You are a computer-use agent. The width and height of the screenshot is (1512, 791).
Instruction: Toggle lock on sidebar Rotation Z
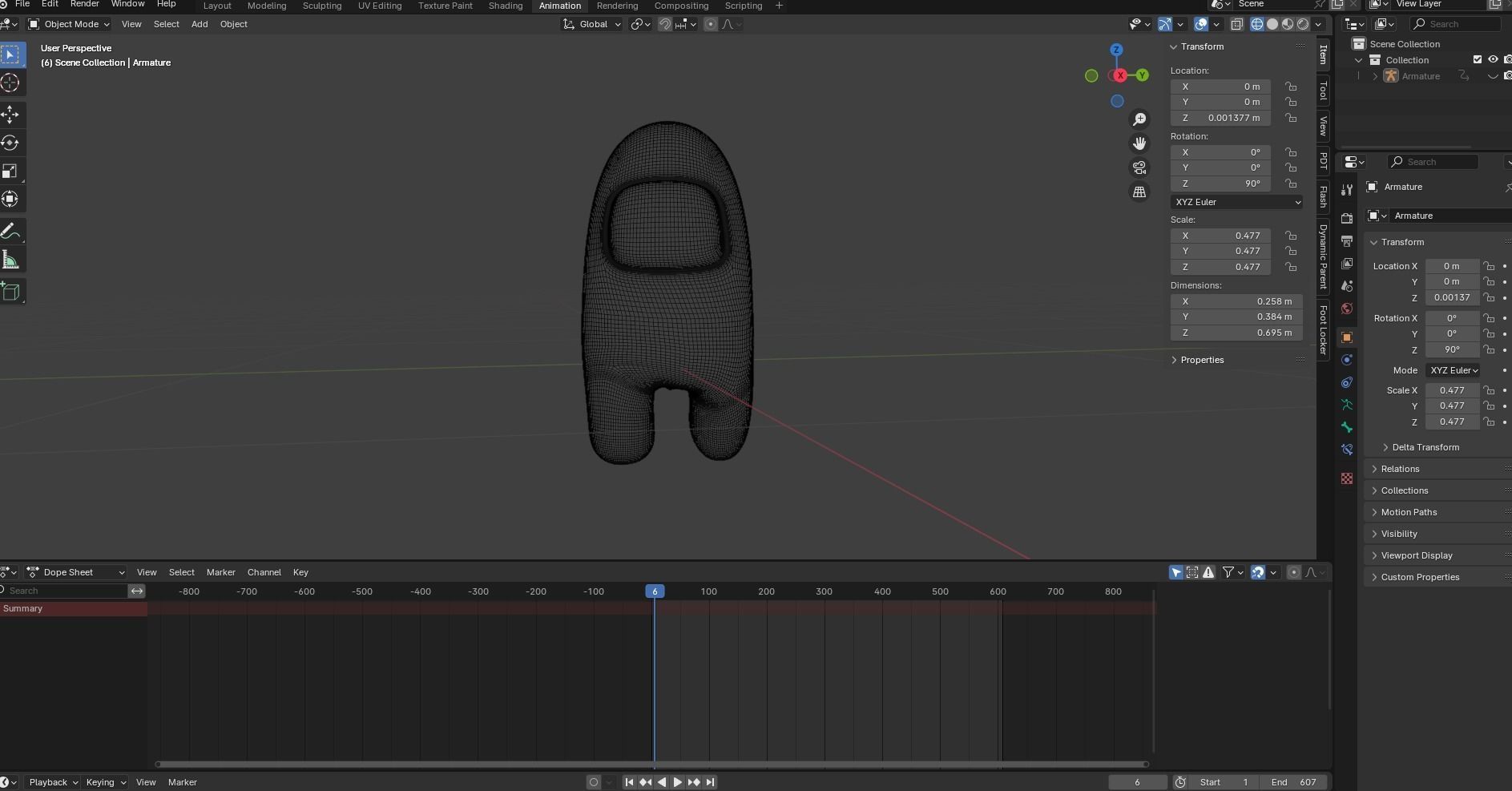[x=1291, y=184]
